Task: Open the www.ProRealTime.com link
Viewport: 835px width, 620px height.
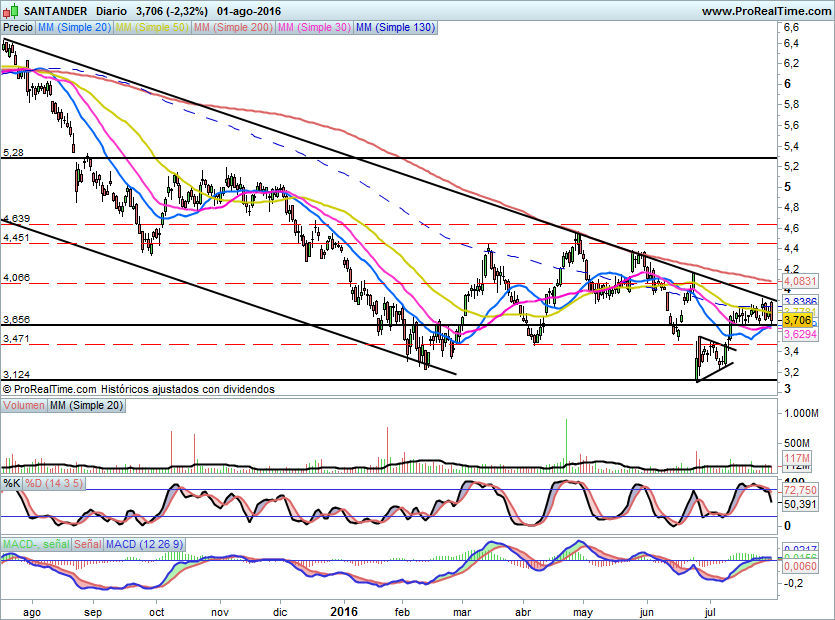Action: coord(766,11)
